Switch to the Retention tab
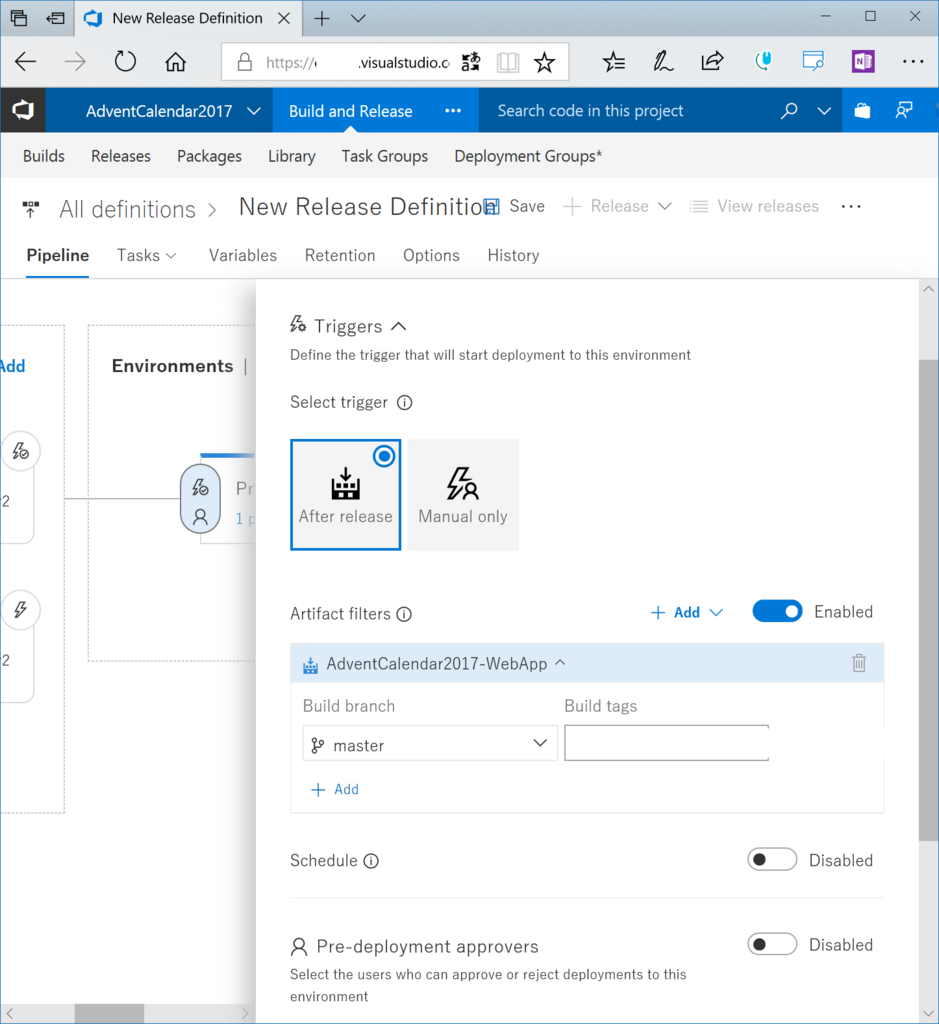This screenshot has height=1024, width=939. click(340, 255)
